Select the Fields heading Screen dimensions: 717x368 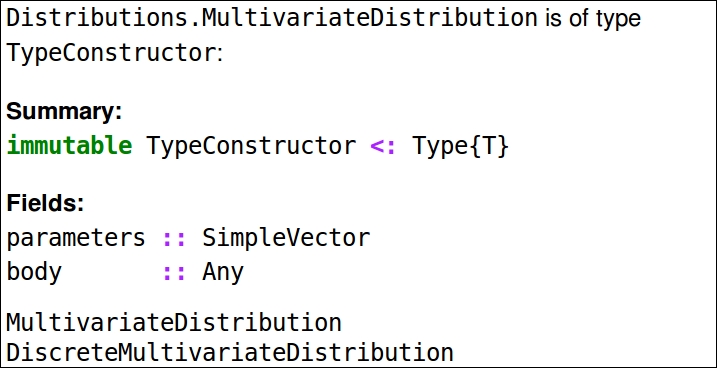coord(46,203)
